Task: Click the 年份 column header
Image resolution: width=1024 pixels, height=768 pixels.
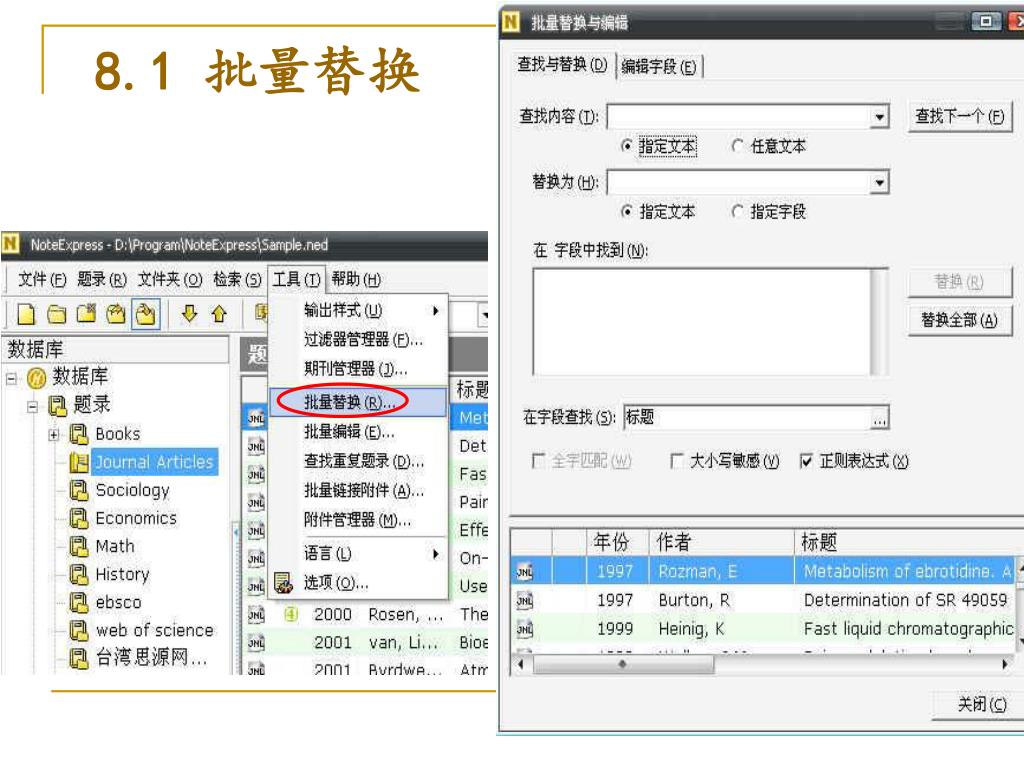Action: coord(611,541)
